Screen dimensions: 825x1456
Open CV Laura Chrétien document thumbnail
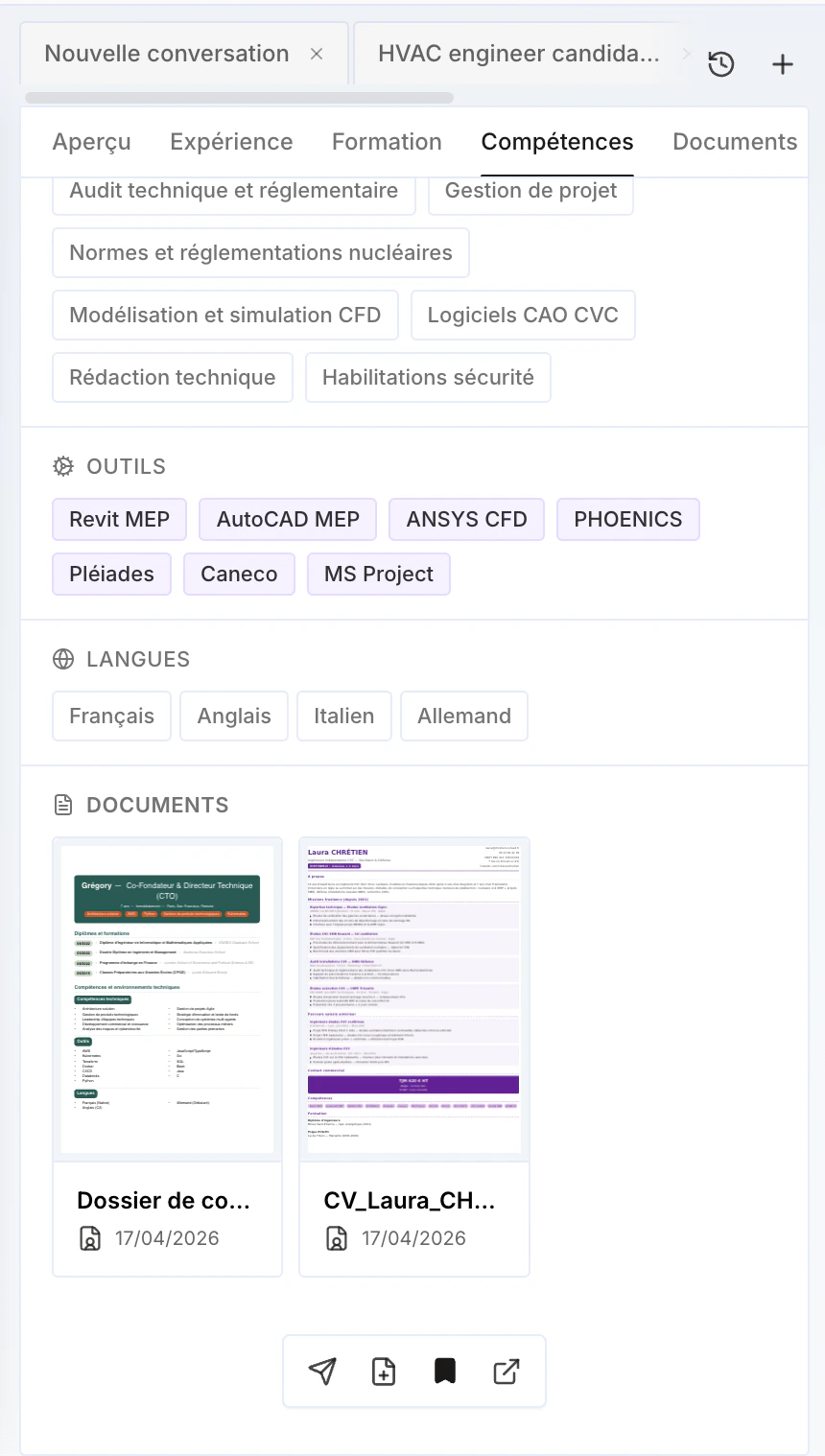[x=414, y=999]
